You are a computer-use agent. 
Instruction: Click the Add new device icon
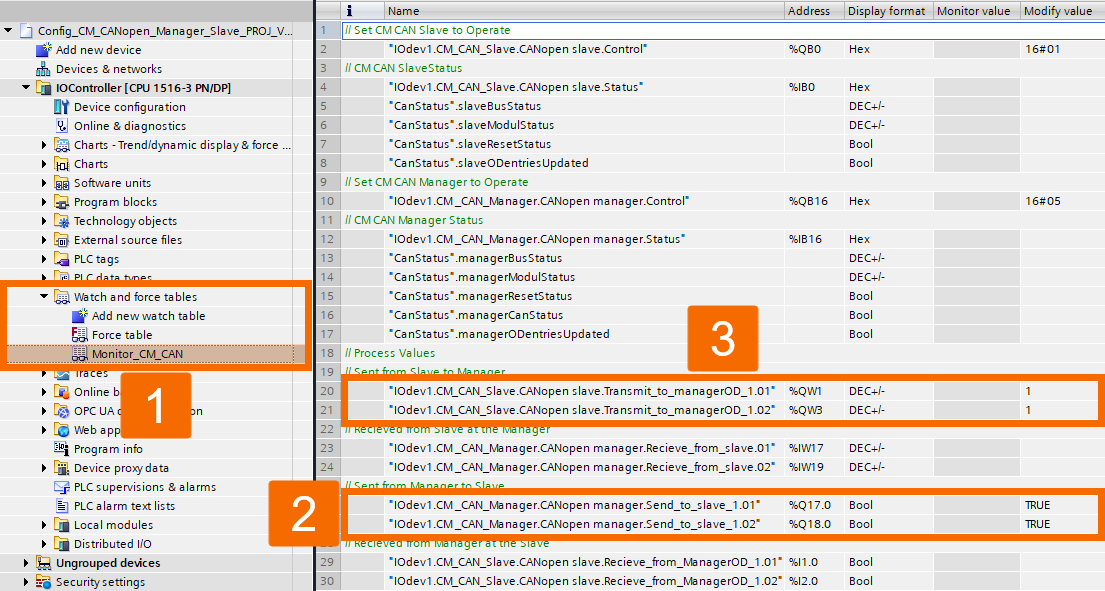click(x=44, y=49)
